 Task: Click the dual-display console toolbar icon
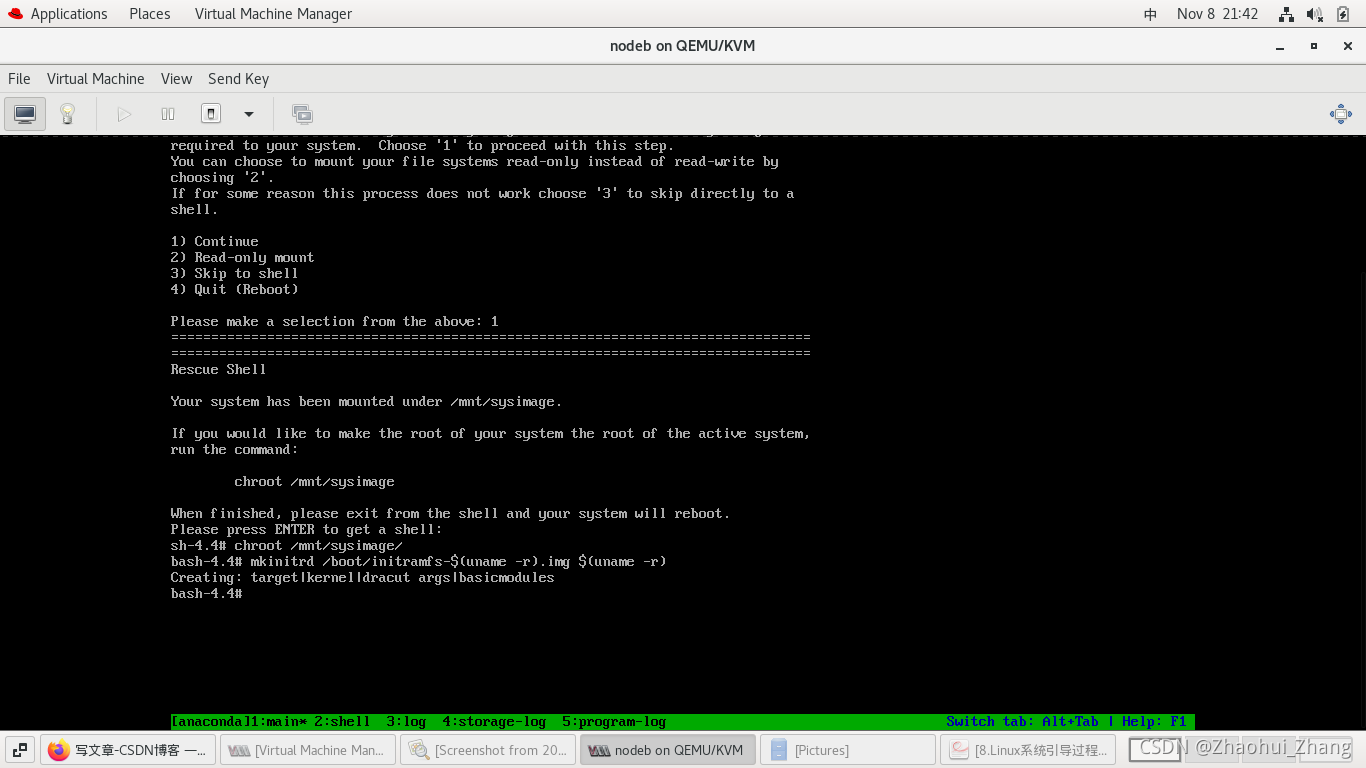click(302, 113)
